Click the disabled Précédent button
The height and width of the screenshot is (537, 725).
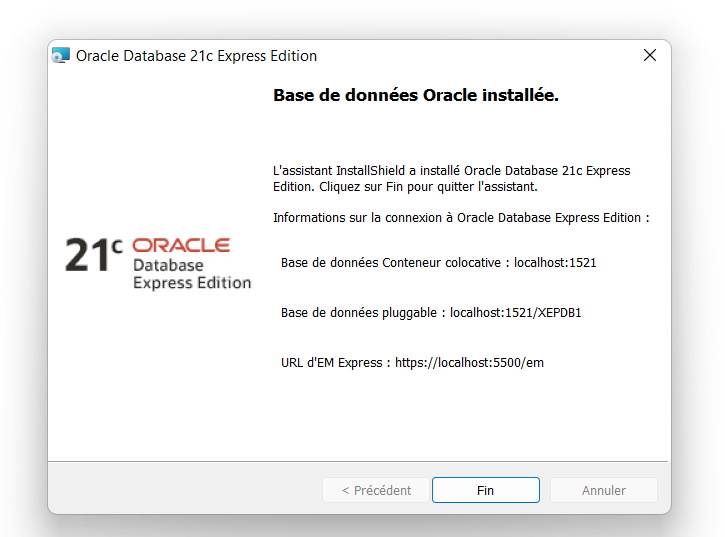(x=376, y=490)
